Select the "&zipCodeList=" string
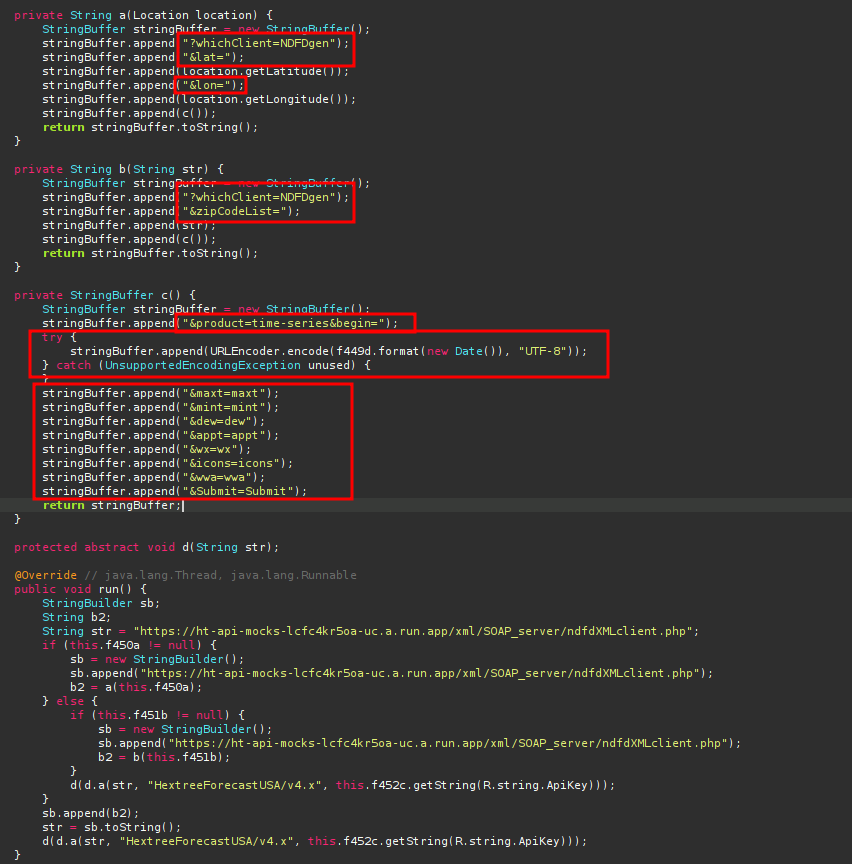Screen dimensions: 852x864 click(241, 211)
